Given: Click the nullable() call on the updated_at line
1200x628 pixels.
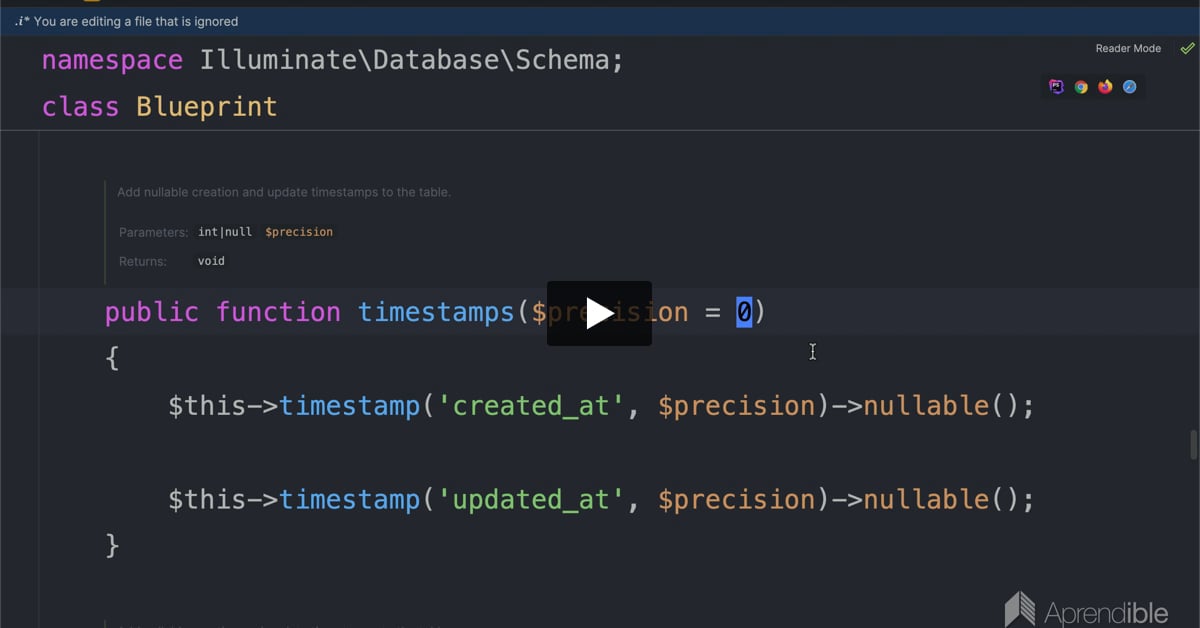Looking at the screenshot, I should (x=941, y=499).
